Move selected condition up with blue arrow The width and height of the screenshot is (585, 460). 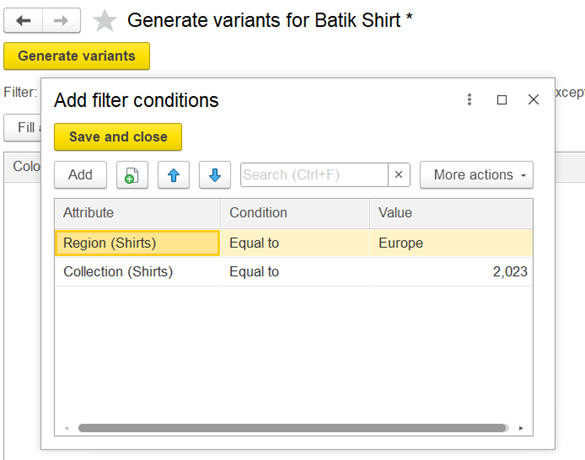click(173, 175)
